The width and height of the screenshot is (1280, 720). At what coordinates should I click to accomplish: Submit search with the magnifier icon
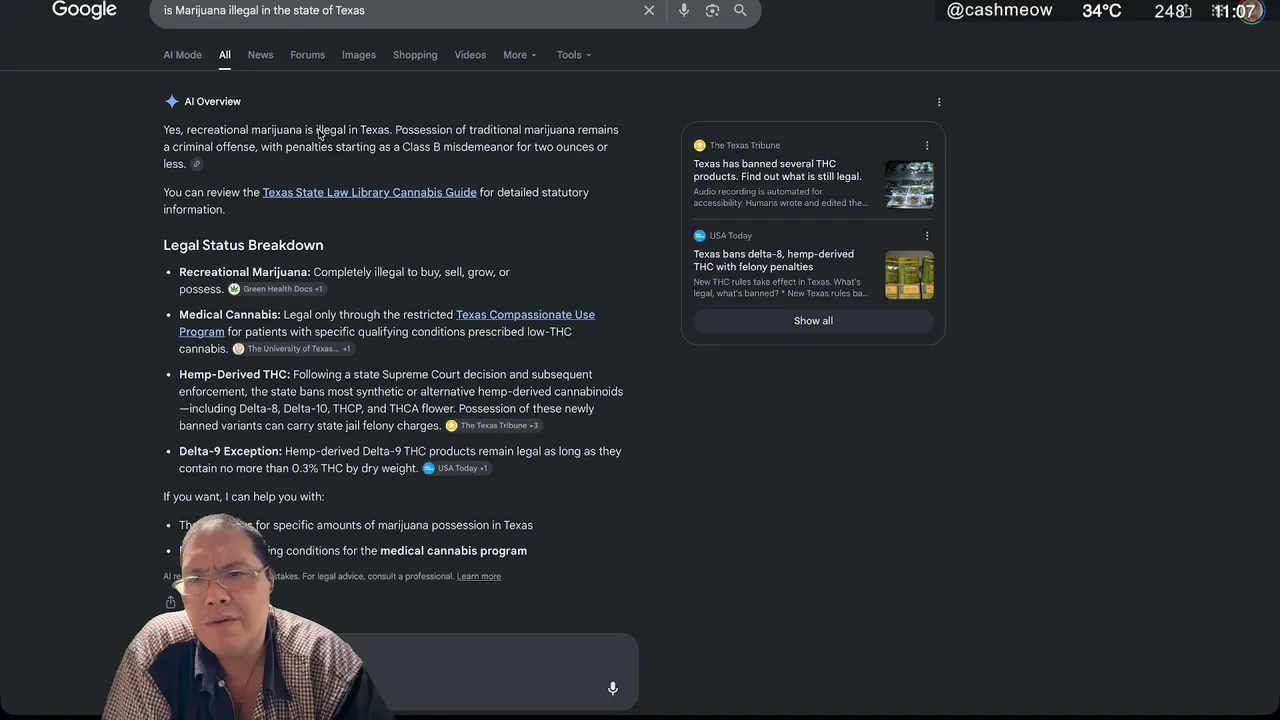(740, 10)
